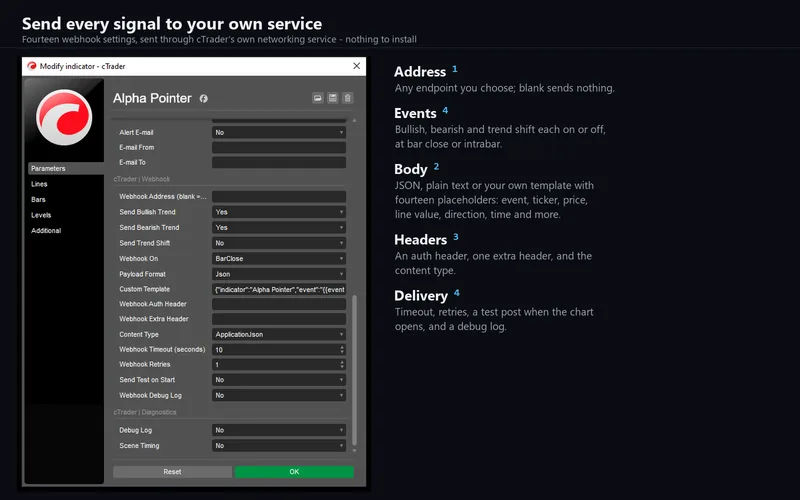Screen dimensions: 800x500
Task: Switch to the Bars tab
Action: tap(38, 199)
